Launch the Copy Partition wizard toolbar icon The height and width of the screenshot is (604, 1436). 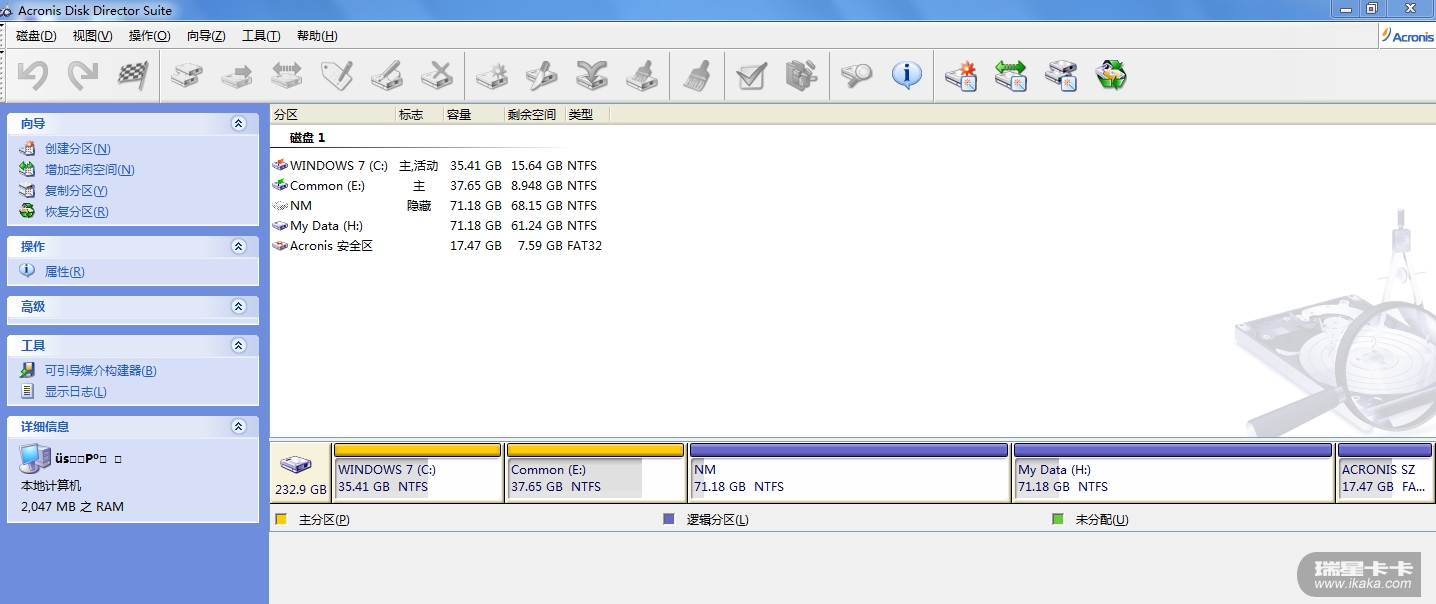coord(1061,76)
